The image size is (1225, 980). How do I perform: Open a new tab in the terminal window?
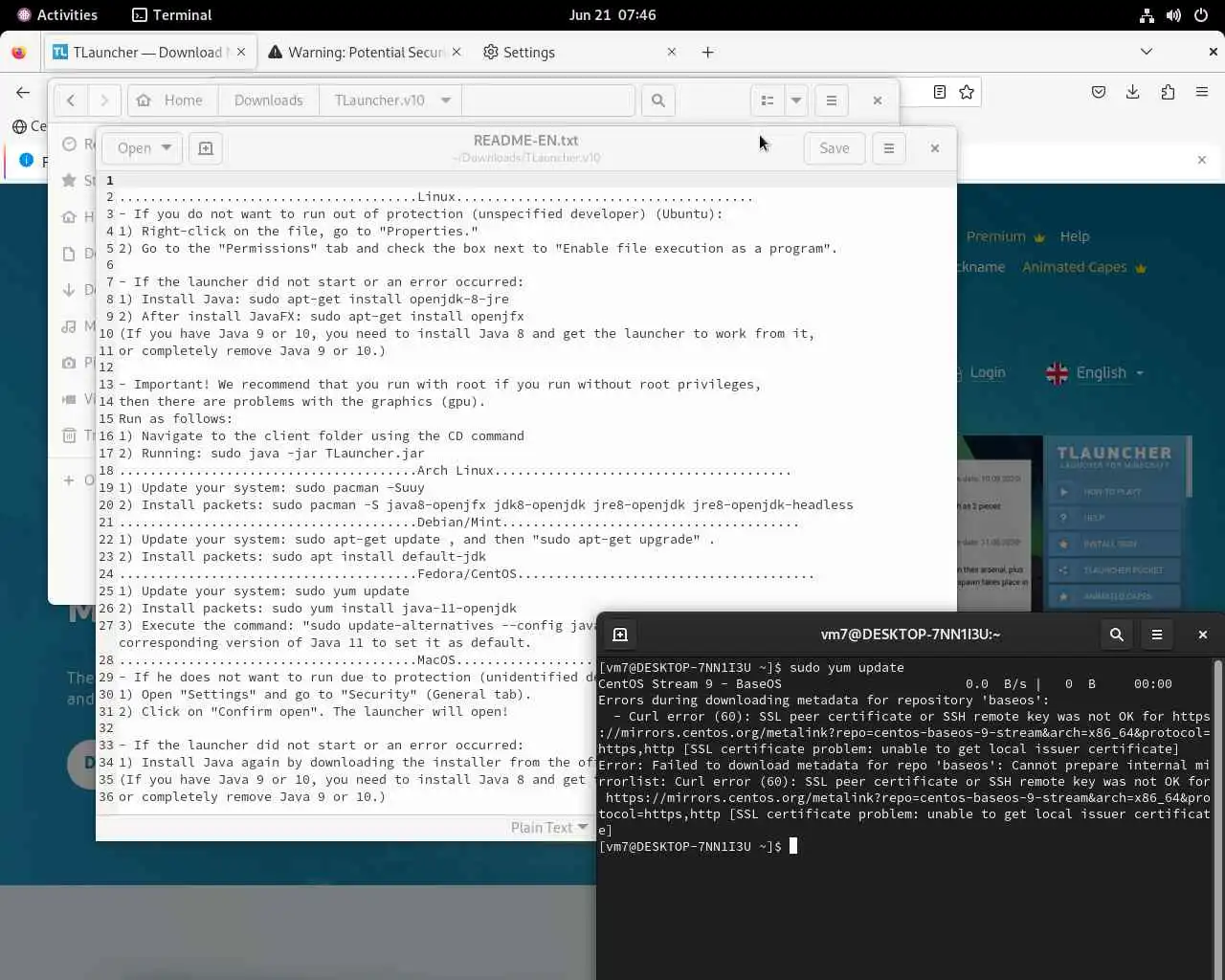[x=620, y=634]
